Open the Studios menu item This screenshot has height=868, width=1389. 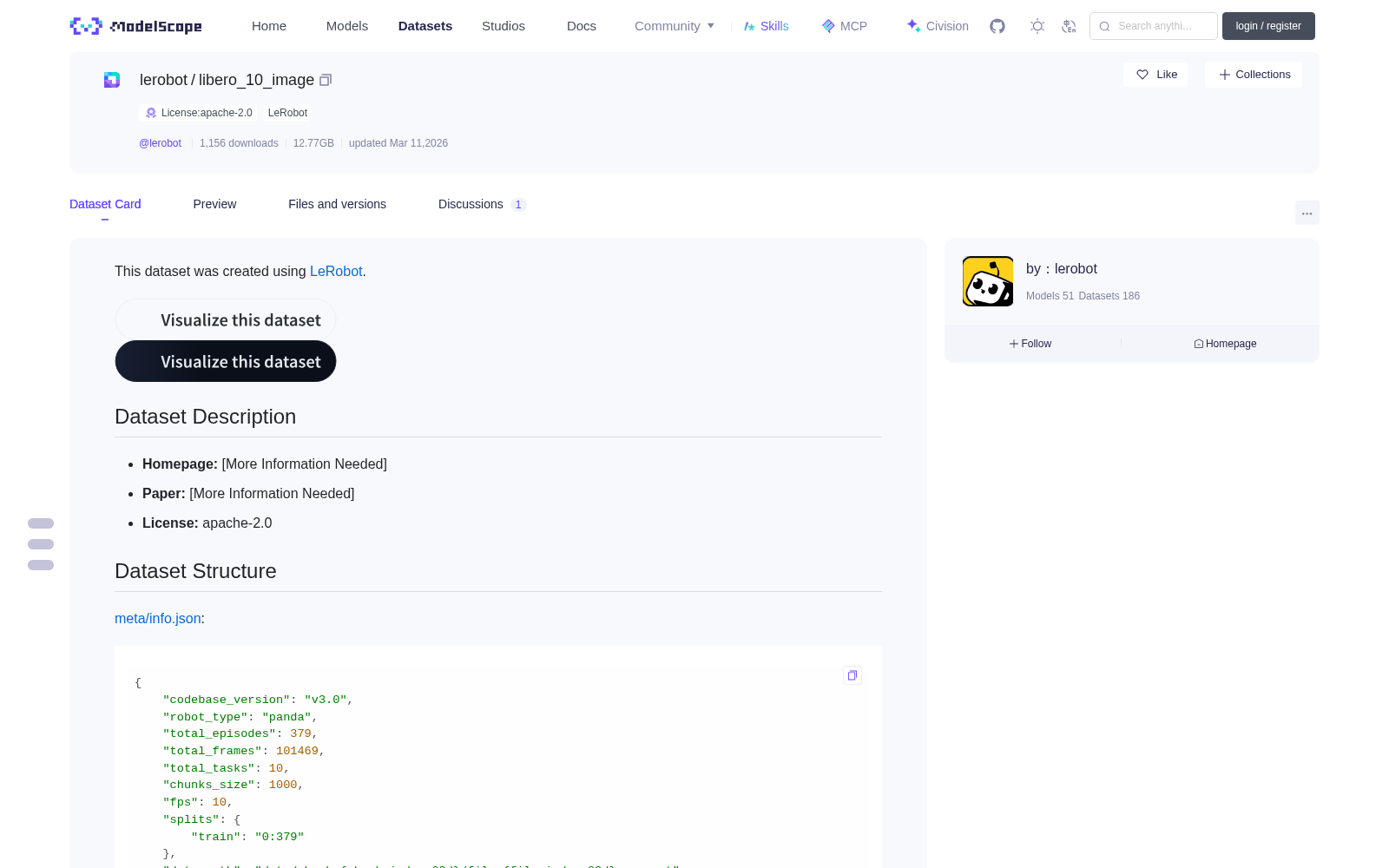click(504, 26)
